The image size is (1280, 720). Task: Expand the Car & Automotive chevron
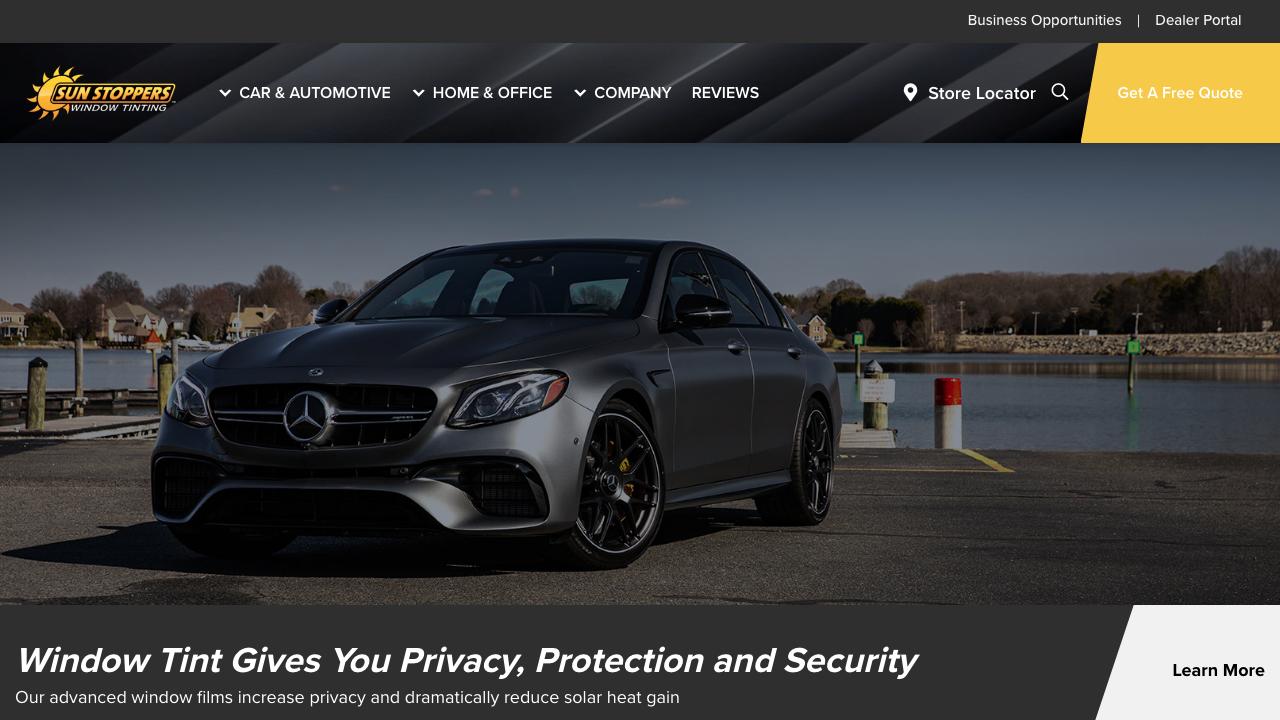225,93
